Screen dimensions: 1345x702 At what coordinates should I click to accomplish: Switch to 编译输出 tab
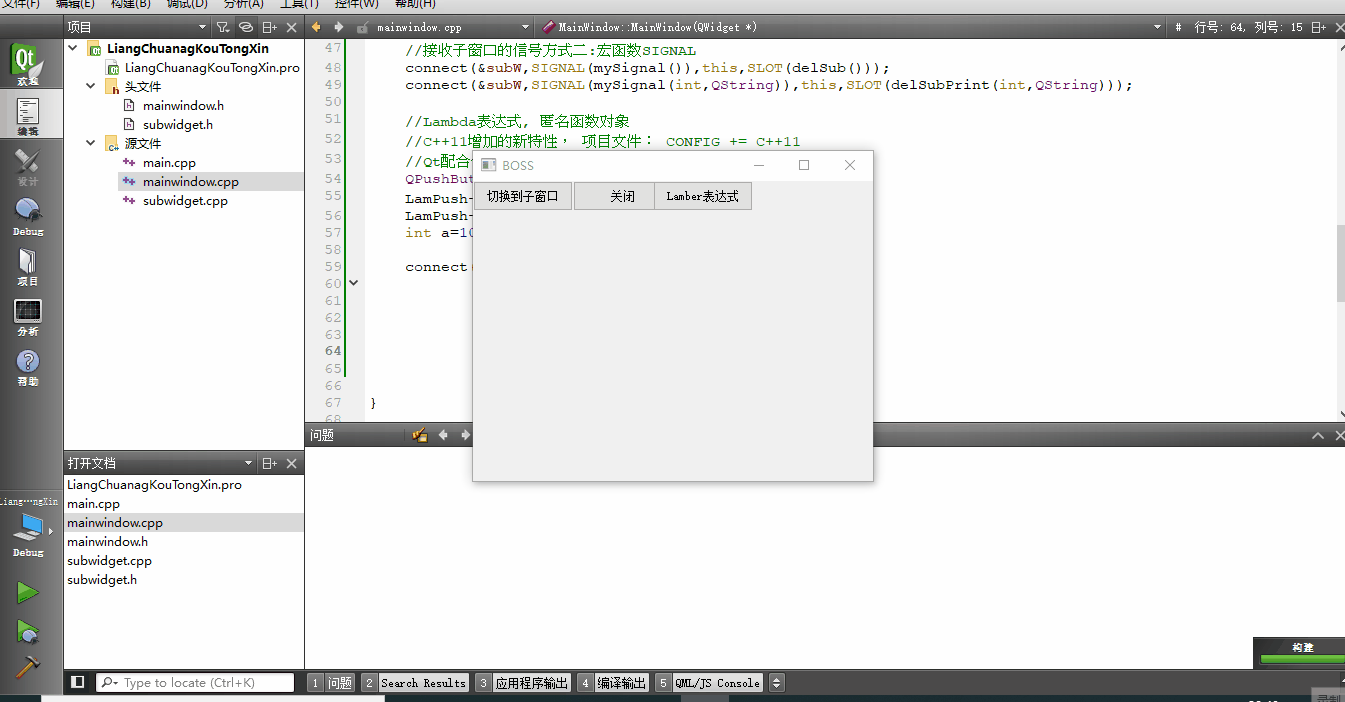tap(613, 683)
